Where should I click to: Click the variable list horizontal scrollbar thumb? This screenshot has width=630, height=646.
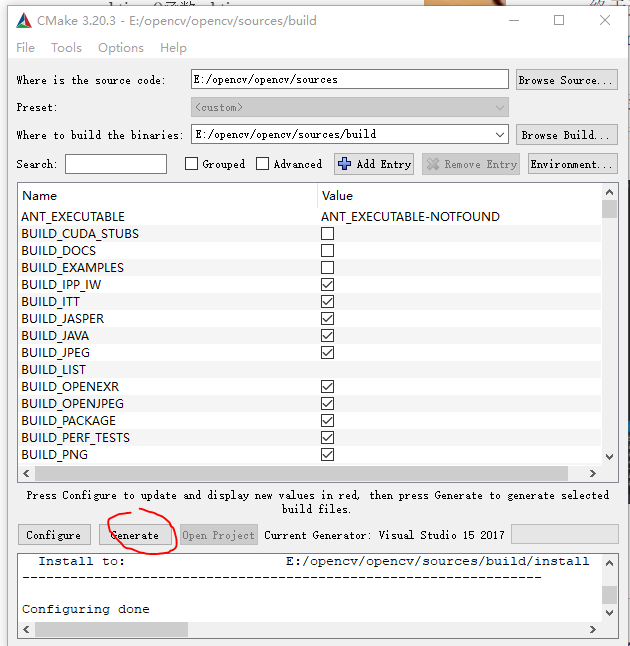point(301,473)
